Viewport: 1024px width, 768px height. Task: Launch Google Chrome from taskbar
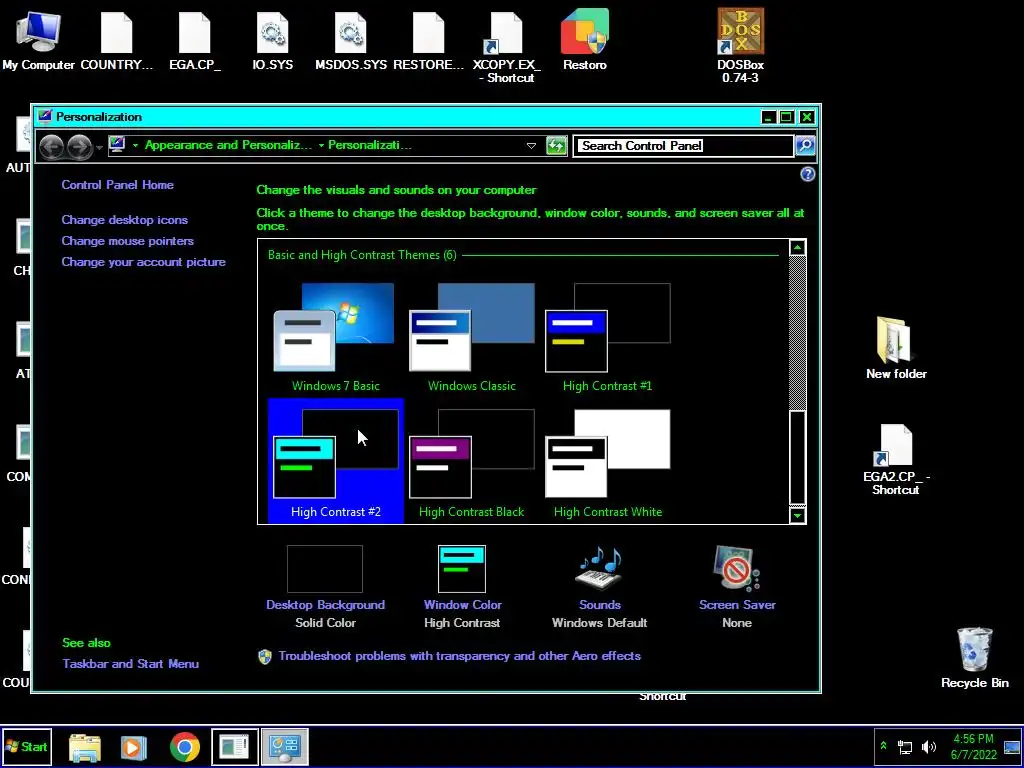185,747
